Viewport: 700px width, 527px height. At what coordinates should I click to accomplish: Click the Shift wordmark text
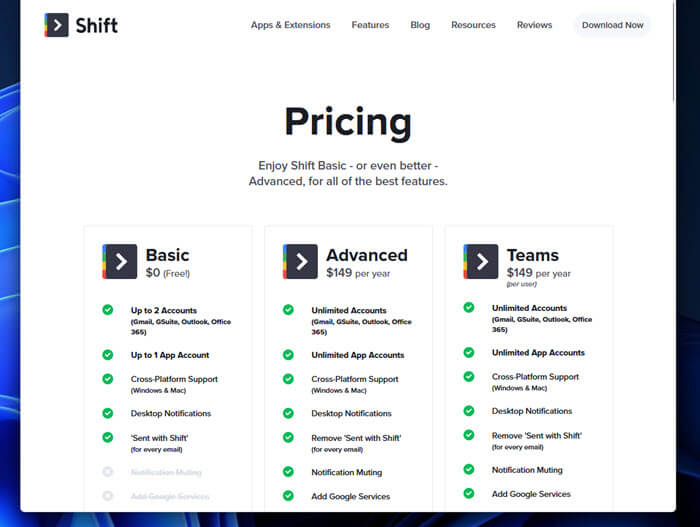[x=96, y=25]
